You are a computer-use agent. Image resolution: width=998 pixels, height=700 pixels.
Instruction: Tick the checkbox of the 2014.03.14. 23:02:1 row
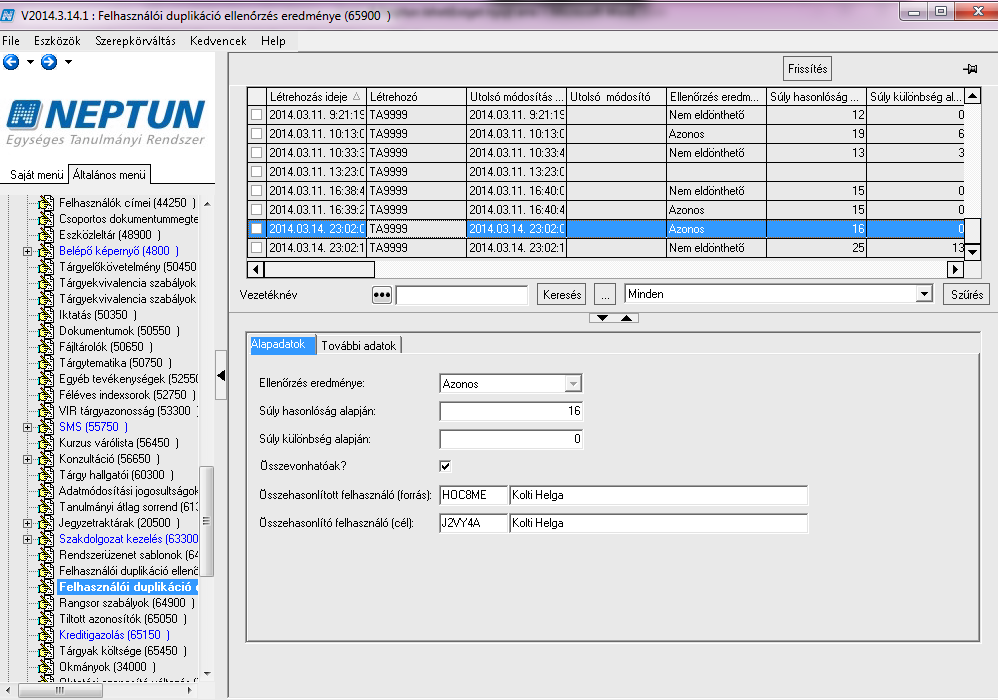(x=257, y=248)
